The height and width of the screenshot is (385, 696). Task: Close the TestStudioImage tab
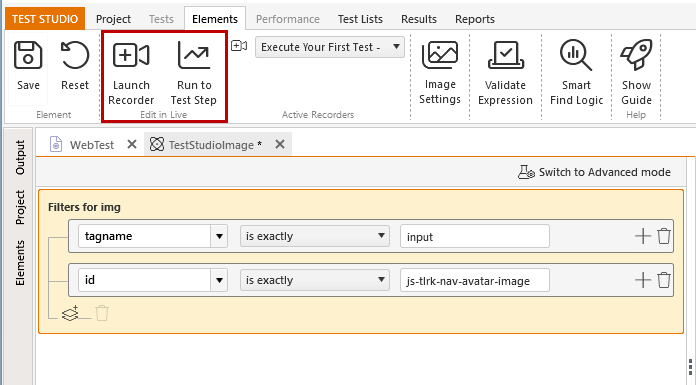coord(280,144)
